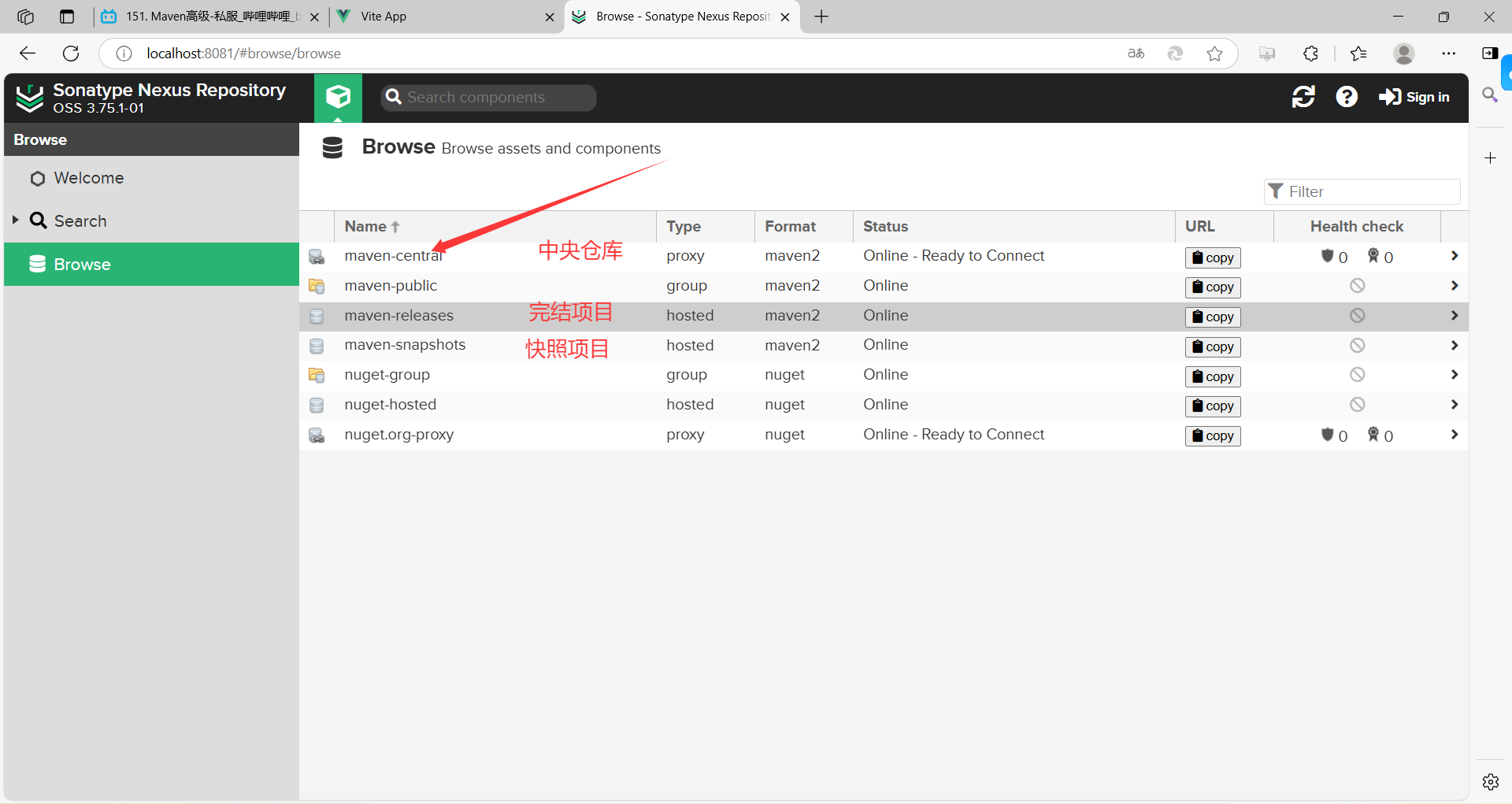Screen dimensions: 1512x804
Task: Open nuget-group row chevron
Action: click(1455, 375)
